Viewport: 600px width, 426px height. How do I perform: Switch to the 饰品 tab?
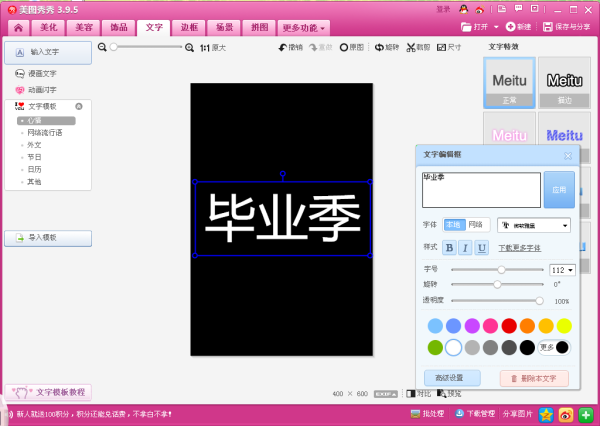119,28
